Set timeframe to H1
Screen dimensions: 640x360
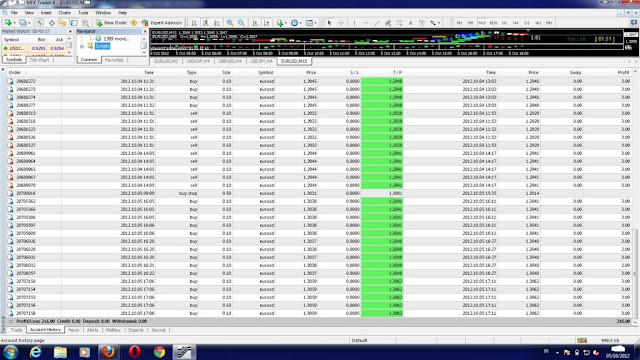pyautogui.click(x=504, y=23)
